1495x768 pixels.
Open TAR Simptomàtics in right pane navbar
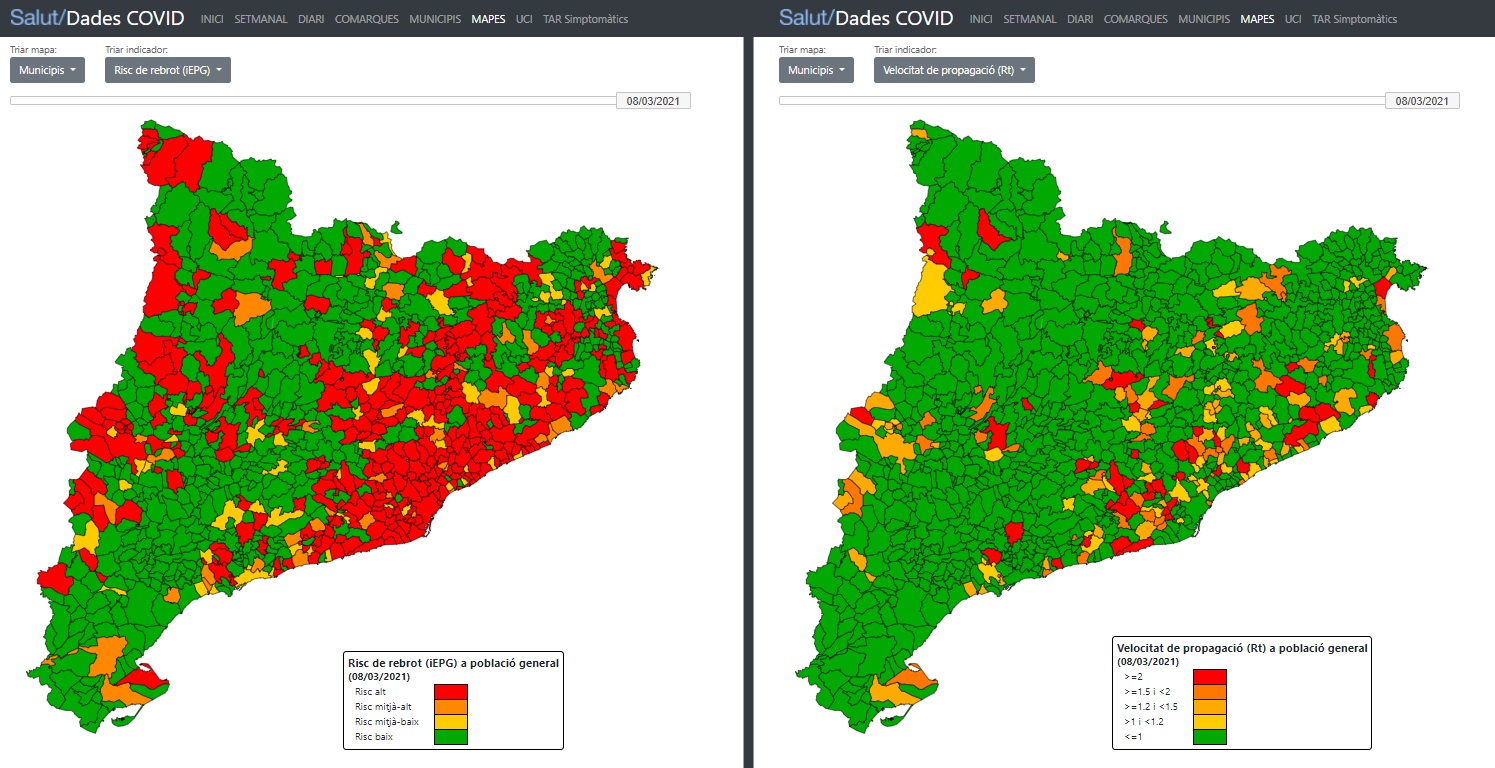1354,19
